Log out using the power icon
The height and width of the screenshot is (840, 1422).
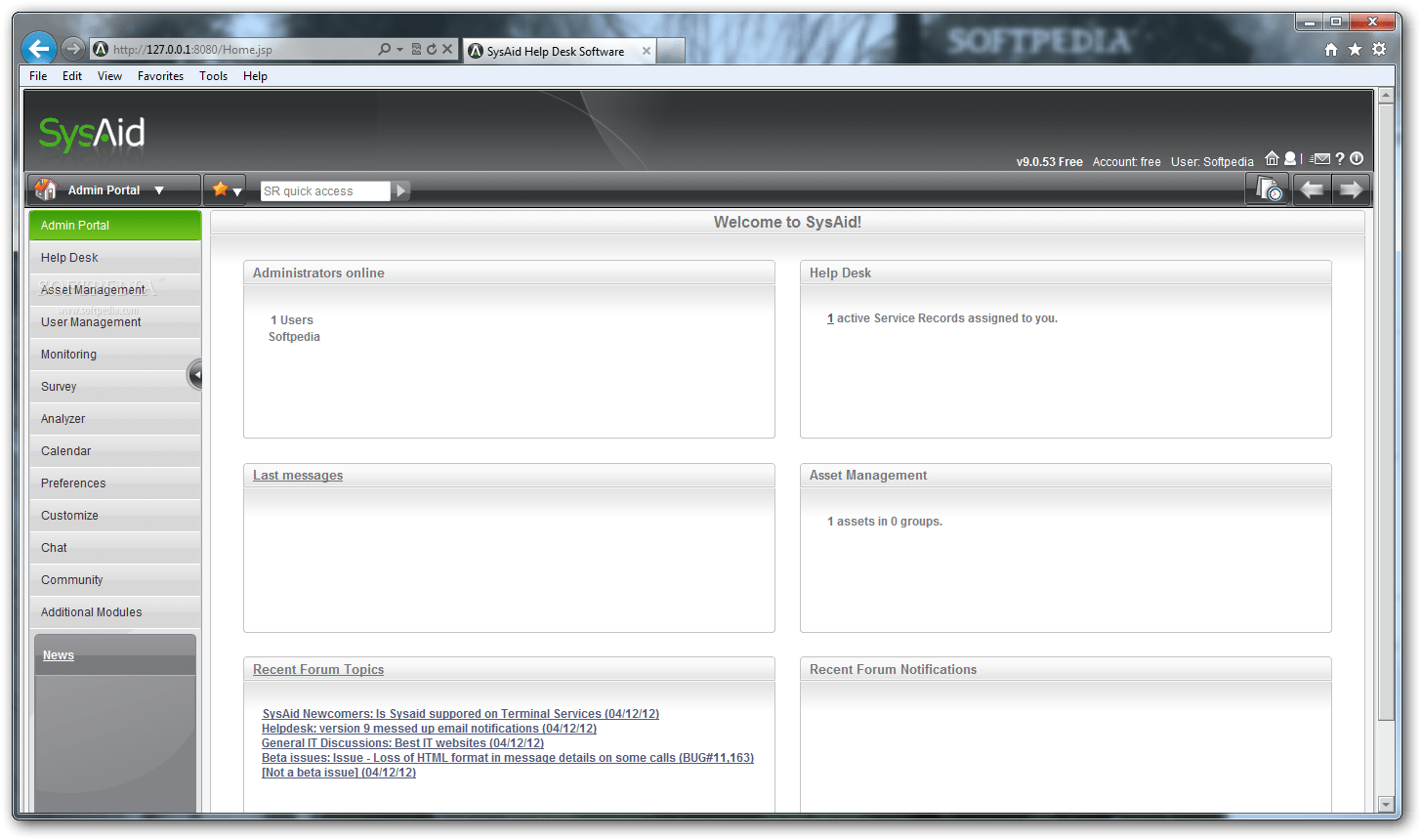point(1357,157)
